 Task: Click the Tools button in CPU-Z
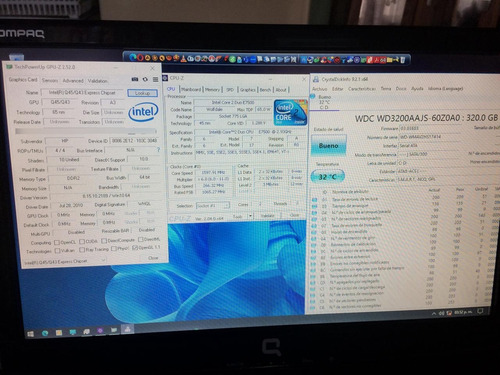coord(239,216)
